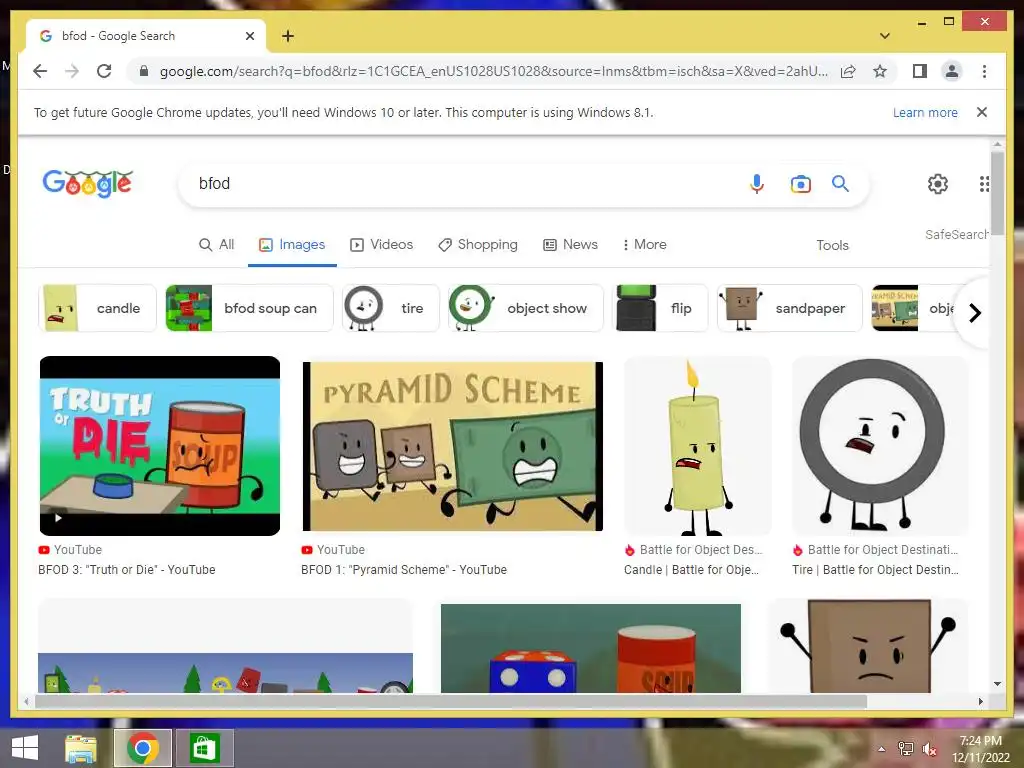Screen dimensions: 1024x768
Task: Expand the More search options menu
Action: 644,244
